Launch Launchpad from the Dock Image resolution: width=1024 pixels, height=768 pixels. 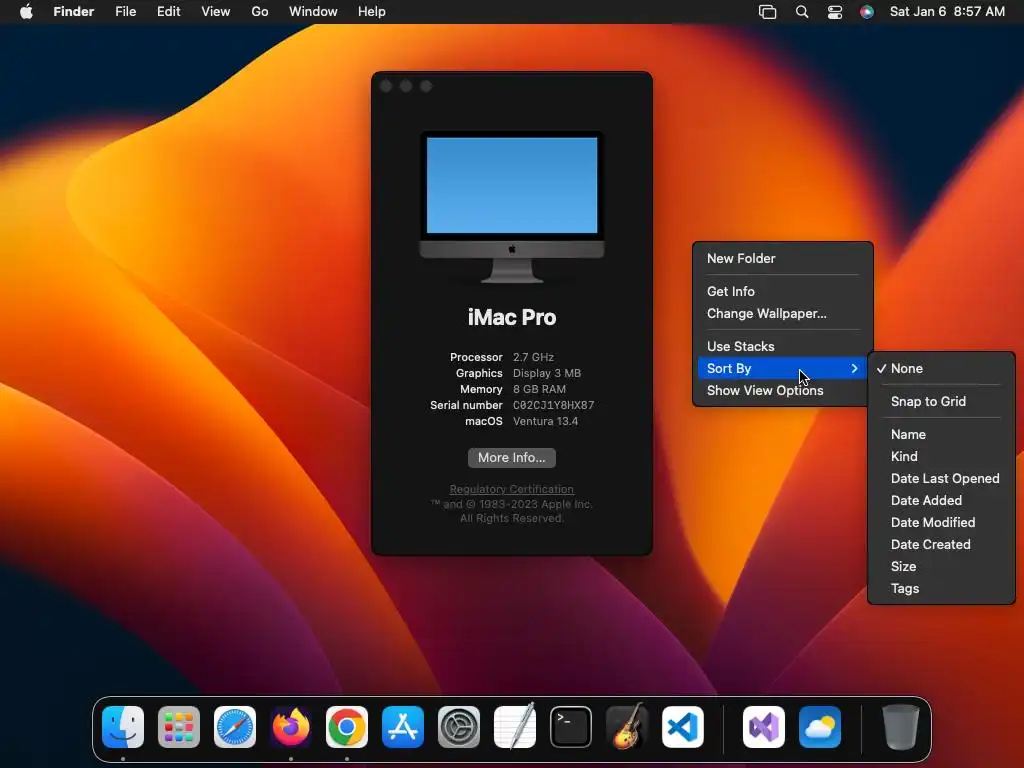pyautogui.click(x=179, y=727)
